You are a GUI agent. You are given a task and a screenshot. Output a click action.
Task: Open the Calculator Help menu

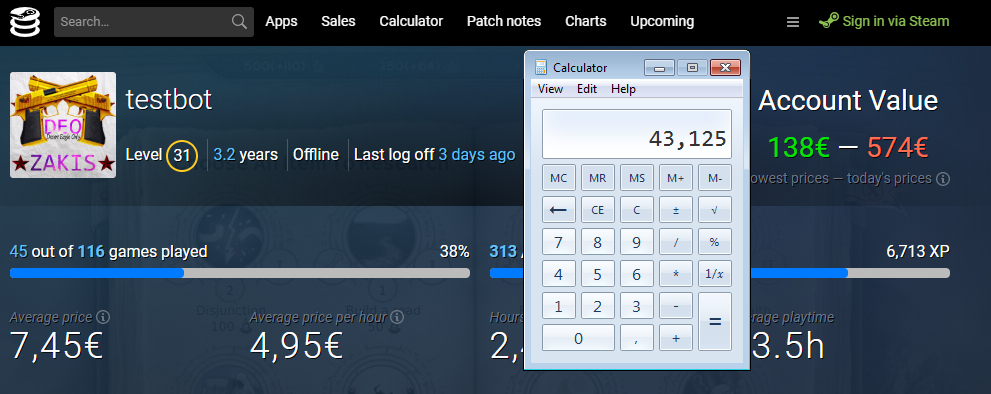click(x=623, y=89)
